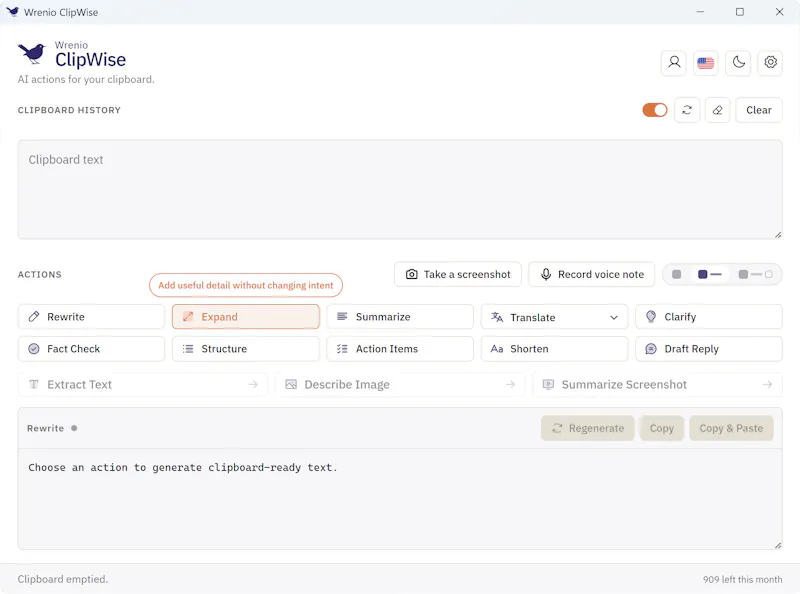Refresh clipboard history with sync icon
Image resolution: width=800 pixels, height=594 pixels.
click(x=687, y=110)
